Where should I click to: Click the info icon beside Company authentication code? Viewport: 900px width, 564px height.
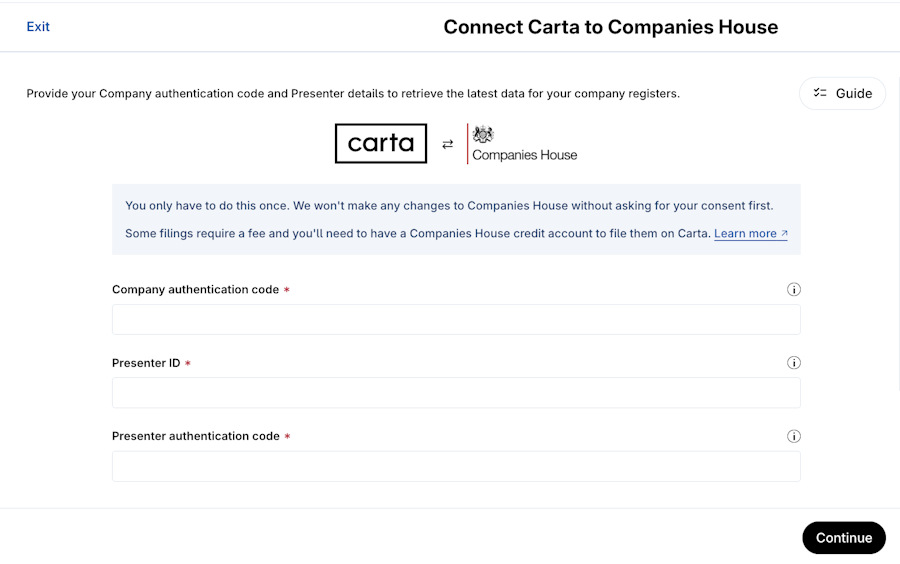click(x=794, y=290)
